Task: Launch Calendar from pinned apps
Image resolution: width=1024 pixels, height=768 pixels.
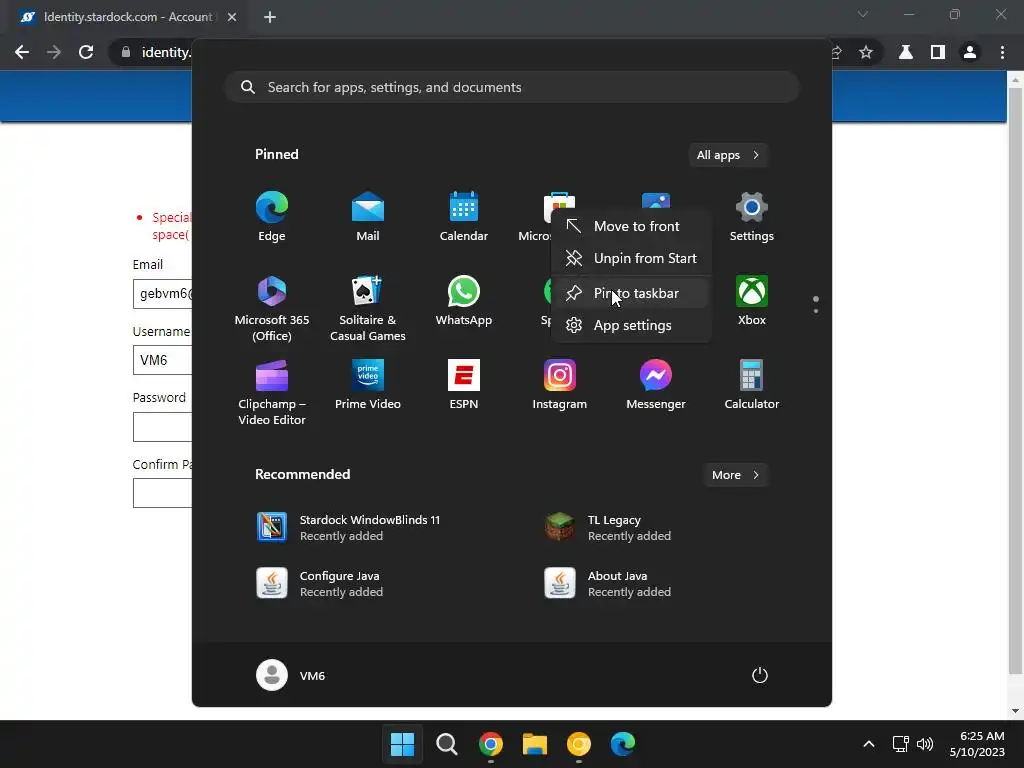Action: tap(464, 217)
